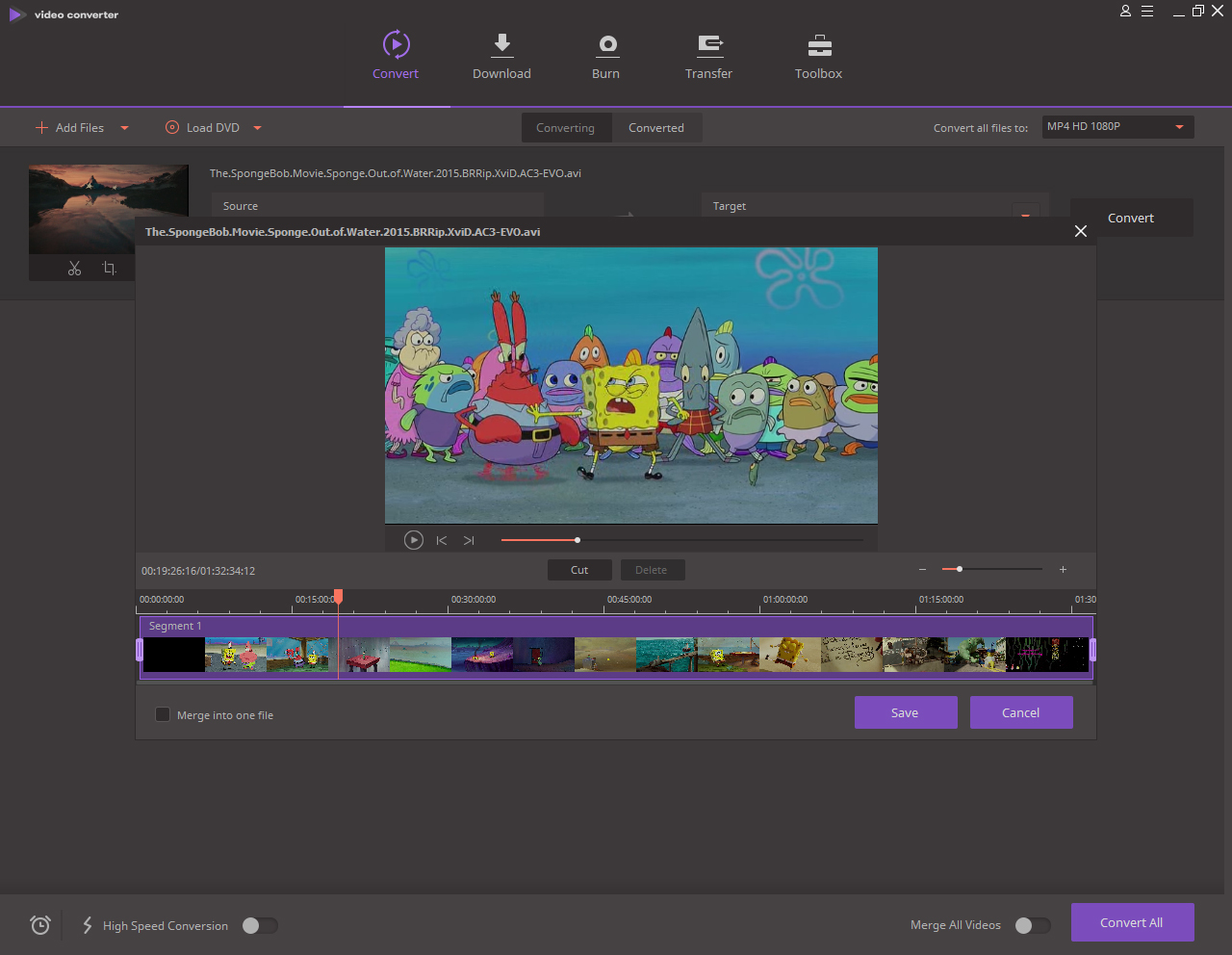Expand Target settings dropdown arrow
This screenshot has width=1232, height=955.
click(1026, 215)
